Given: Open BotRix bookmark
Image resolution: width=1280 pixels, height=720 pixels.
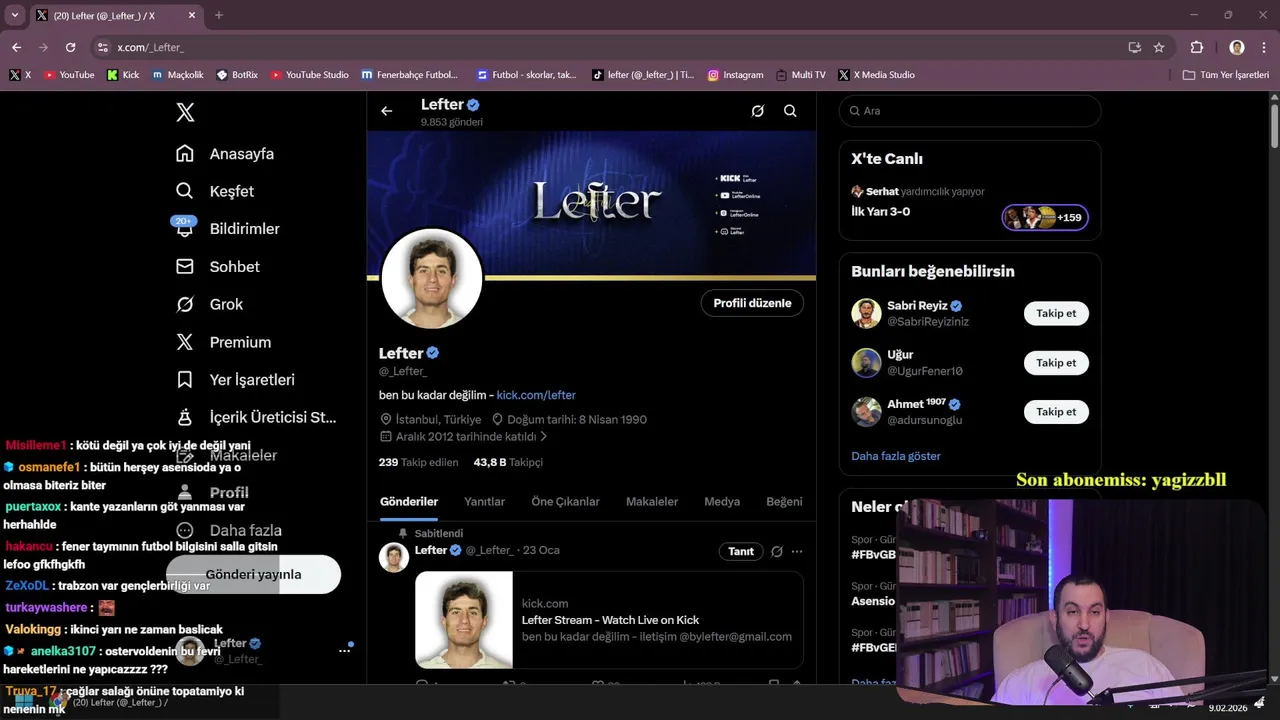Looking at the screenshot, I should (x=237, y=75).
